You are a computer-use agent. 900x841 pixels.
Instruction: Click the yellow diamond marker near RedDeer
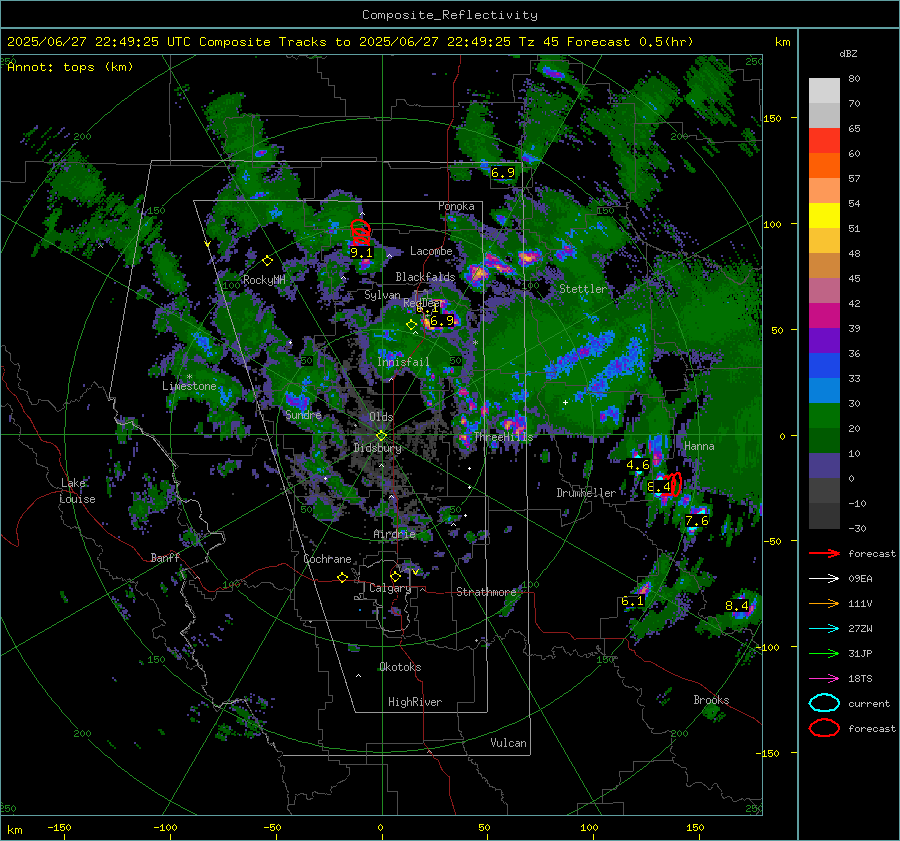411,325
